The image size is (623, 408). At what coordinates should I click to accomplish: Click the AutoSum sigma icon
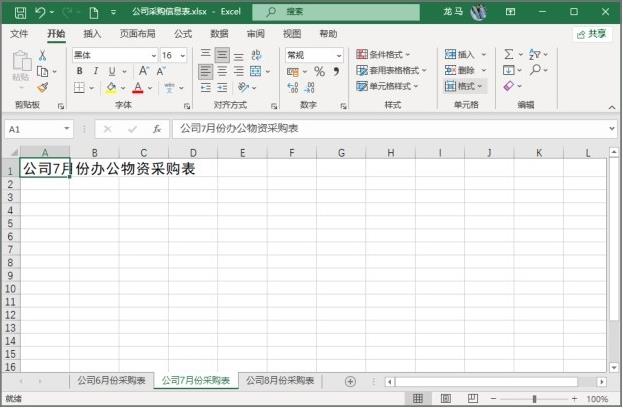[508, 54]
